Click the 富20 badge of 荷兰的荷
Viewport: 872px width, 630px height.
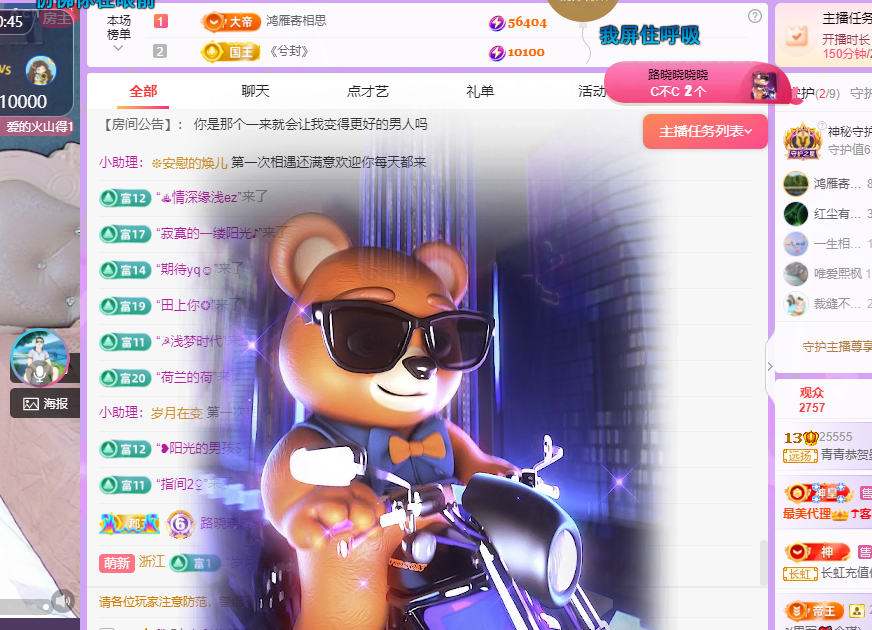coord(125,378)
